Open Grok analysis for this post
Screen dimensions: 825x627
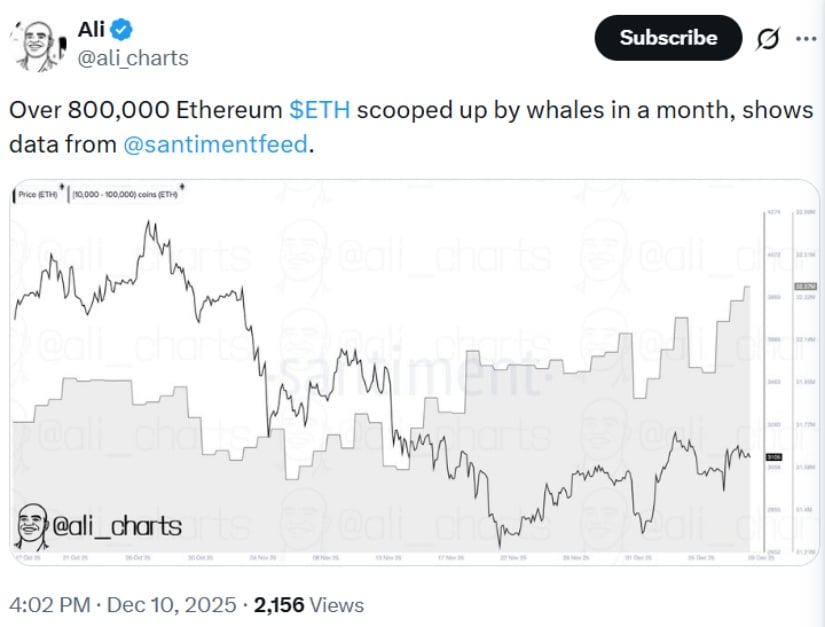766,38
